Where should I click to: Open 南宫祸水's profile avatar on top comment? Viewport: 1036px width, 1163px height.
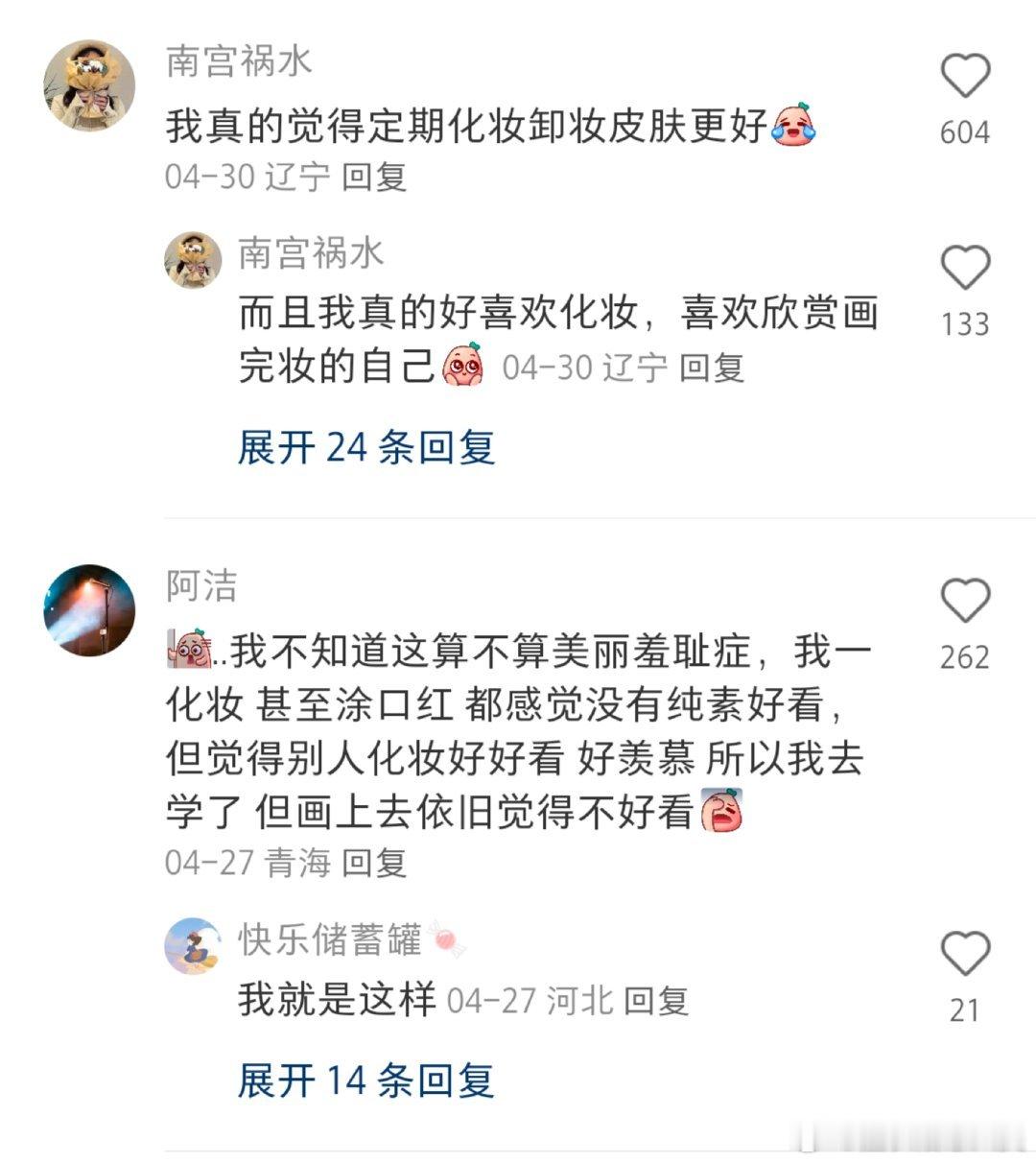coord(89,85)
